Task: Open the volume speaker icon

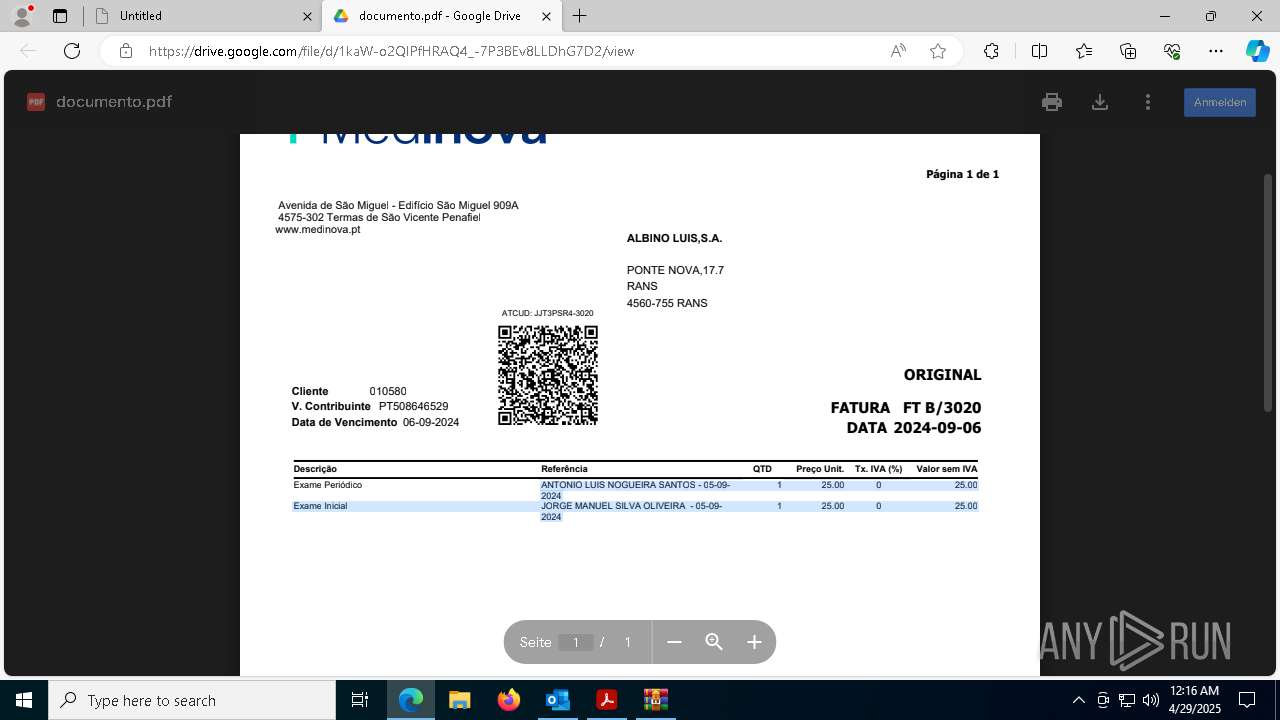Action: pyautogui.click(x=1150, y=700)
